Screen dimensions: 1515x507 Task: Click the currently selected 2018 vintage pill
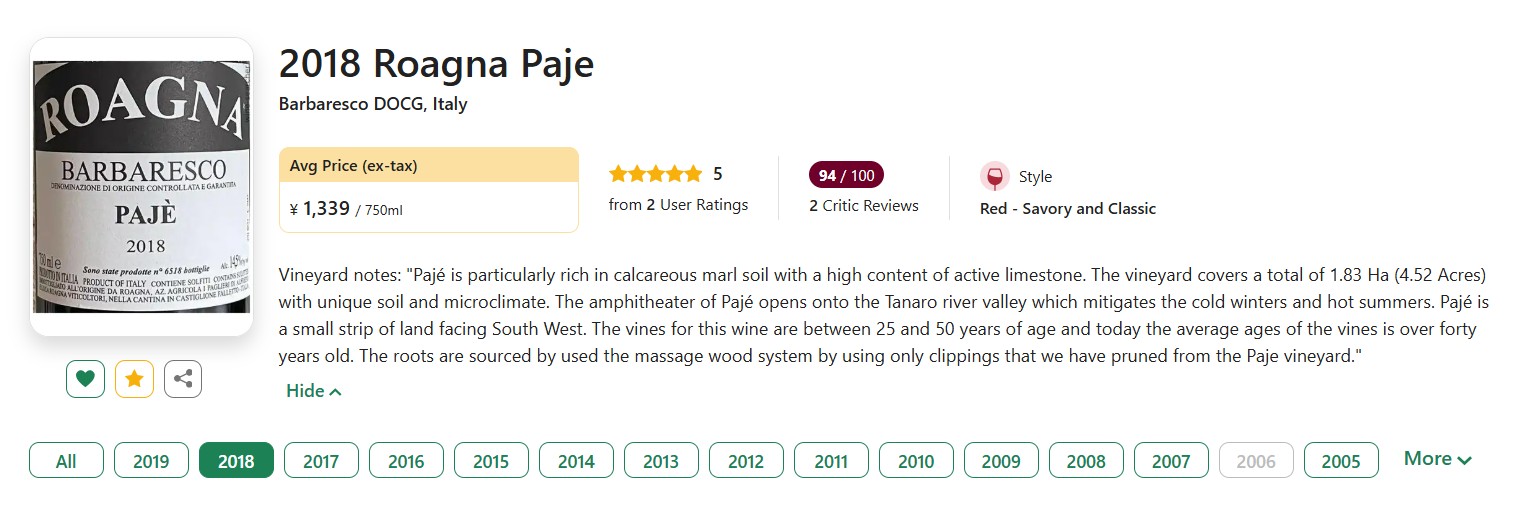pos(236,461)
